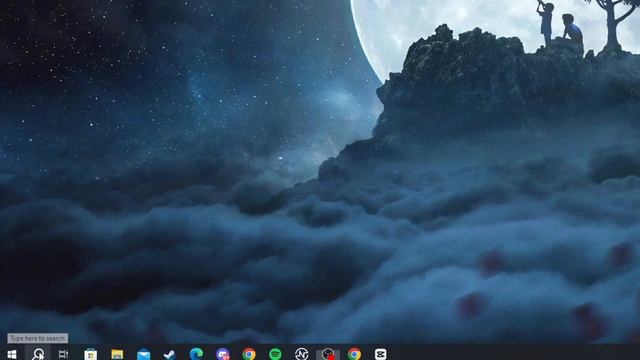Click the taskbar search magnifier icon
Image resolution: width=640 pixels, height=360 pixels.
[38, 354]
